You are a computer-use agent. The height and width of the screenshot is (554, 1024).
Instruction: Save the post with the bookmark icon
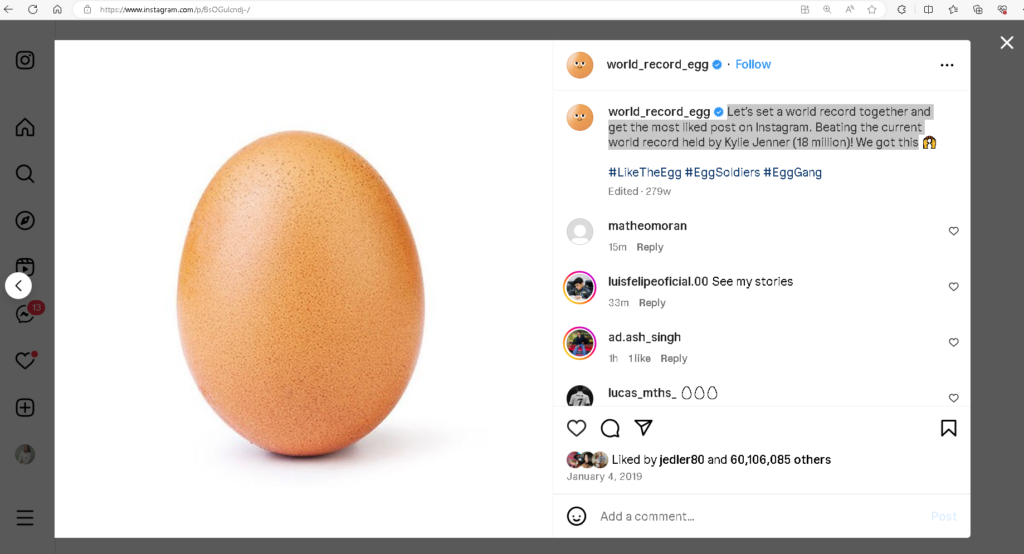(x=948, y=428)
